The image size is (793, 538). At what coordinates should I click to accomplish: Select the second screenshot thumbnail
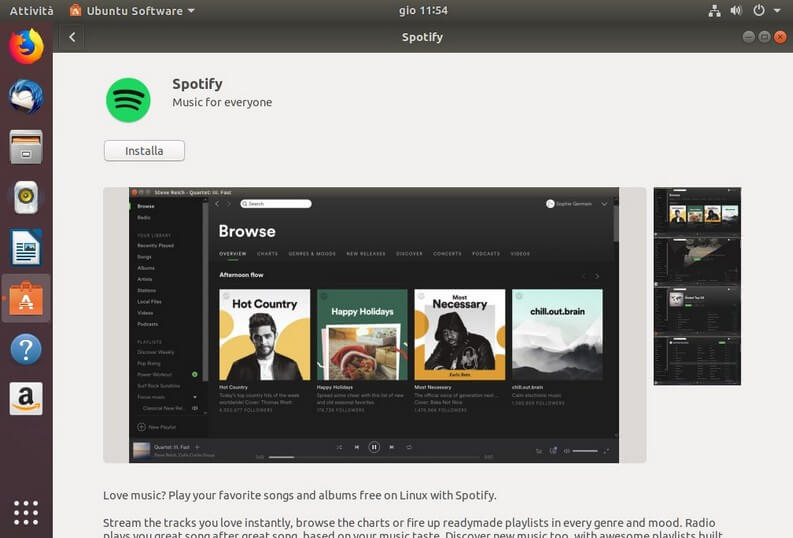point(697,260)
